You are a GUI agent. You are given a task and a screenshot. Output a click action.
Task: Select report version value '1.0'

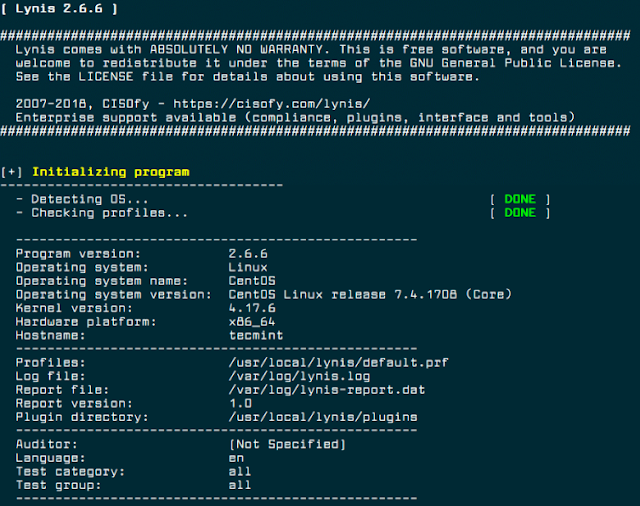(240, 404)
